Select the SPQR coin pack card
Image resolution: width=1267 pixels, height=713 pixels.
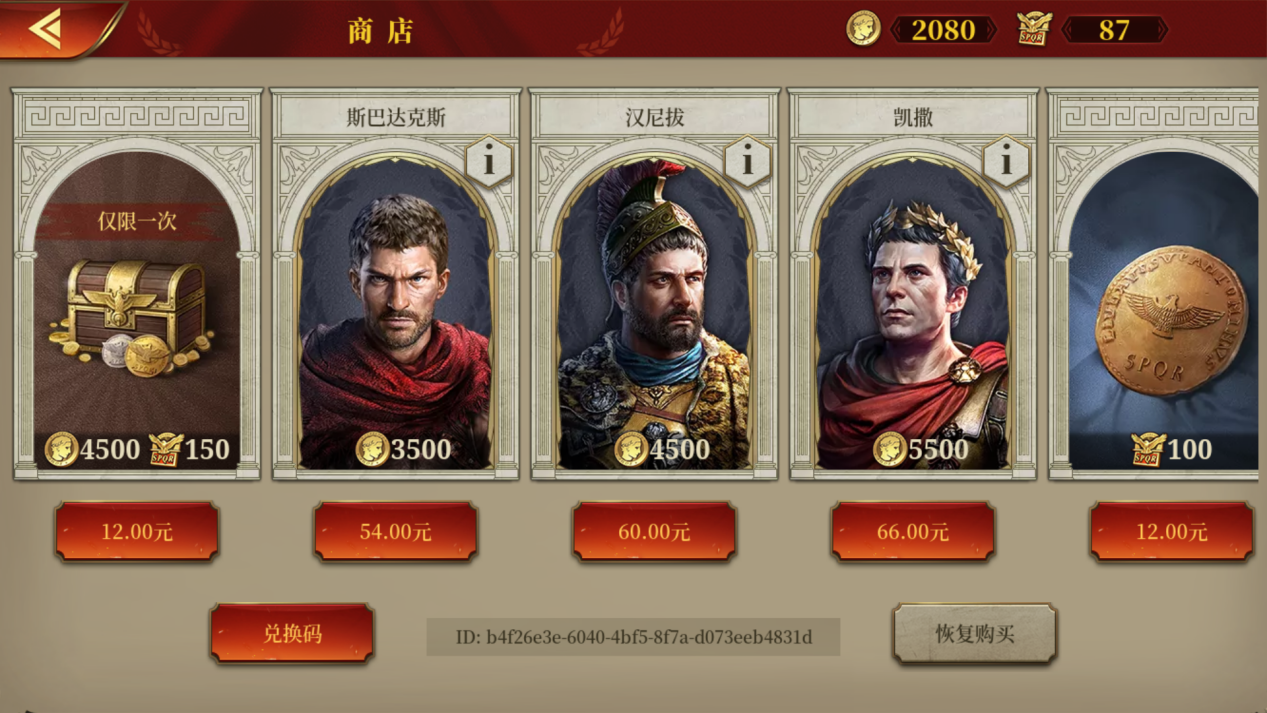(1157, 284)
